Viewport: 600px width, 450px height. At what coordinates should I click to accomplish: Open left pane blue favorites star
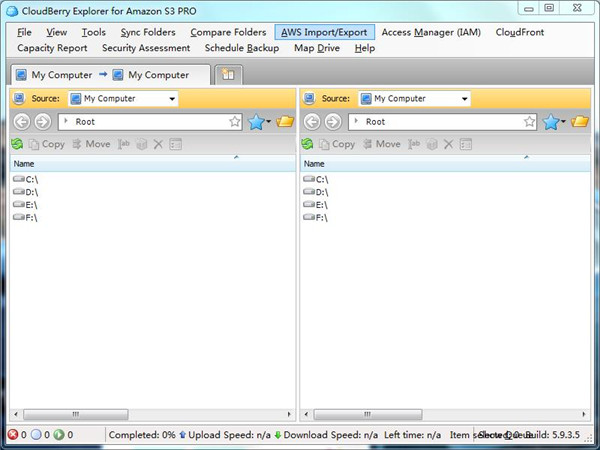256,122
